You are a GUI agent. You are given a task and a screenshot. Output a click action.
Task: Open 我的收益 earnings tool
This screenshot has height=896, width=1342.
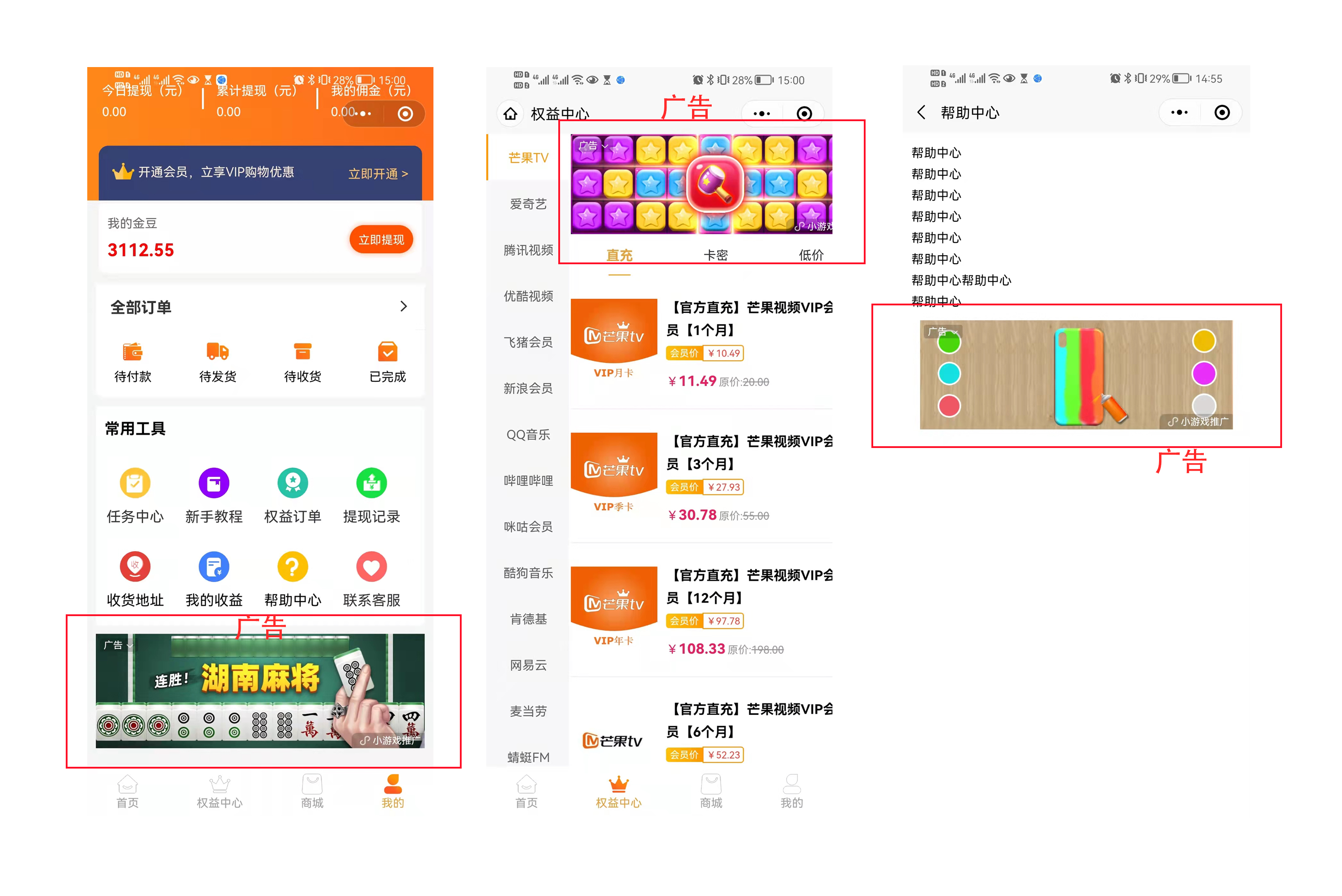click(214, 579)
